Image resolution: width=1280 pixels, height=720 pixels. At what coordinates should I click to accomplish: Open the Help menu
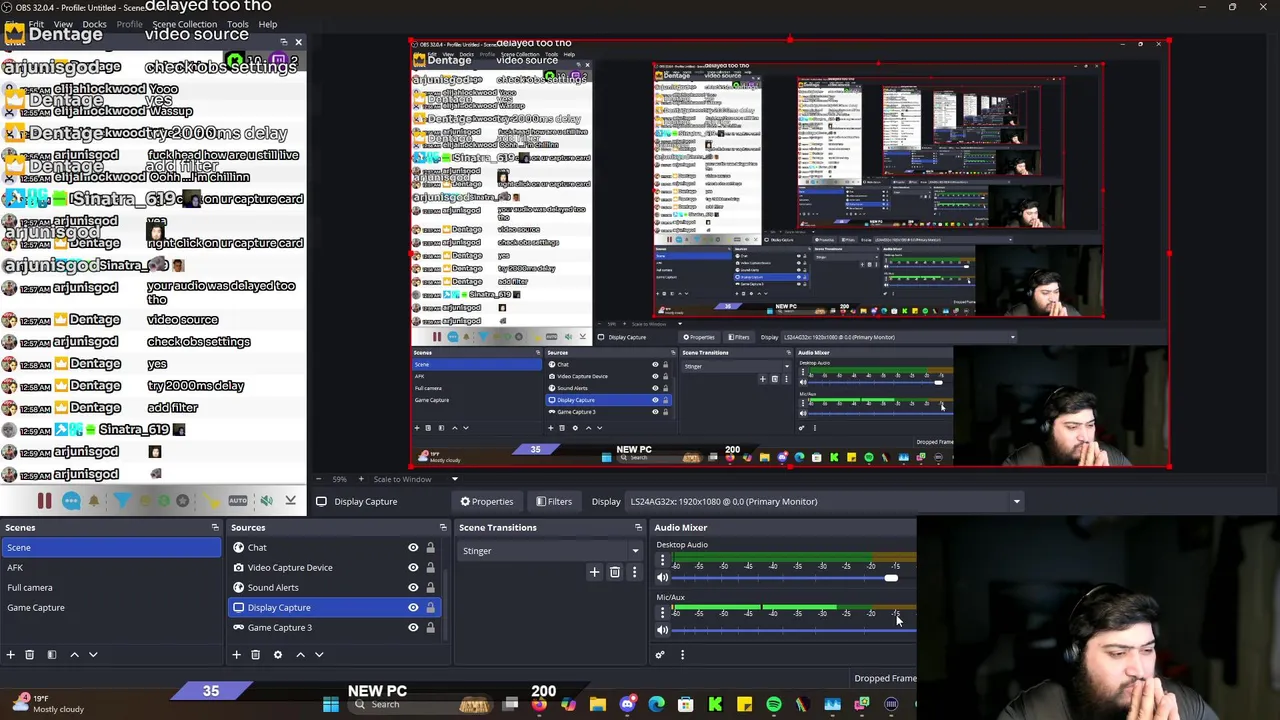click(x=268, y=24)
